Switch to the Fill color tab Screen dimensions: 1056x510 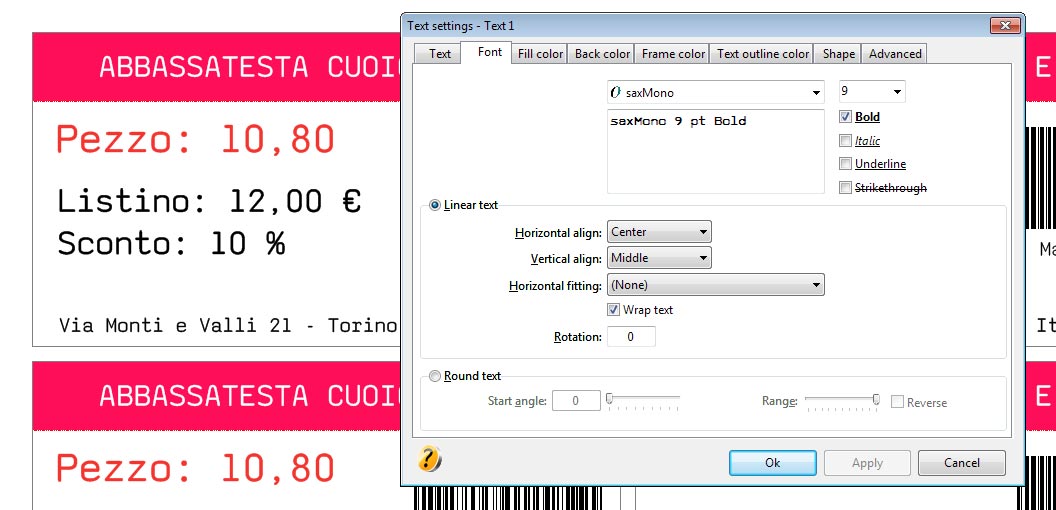540,54
